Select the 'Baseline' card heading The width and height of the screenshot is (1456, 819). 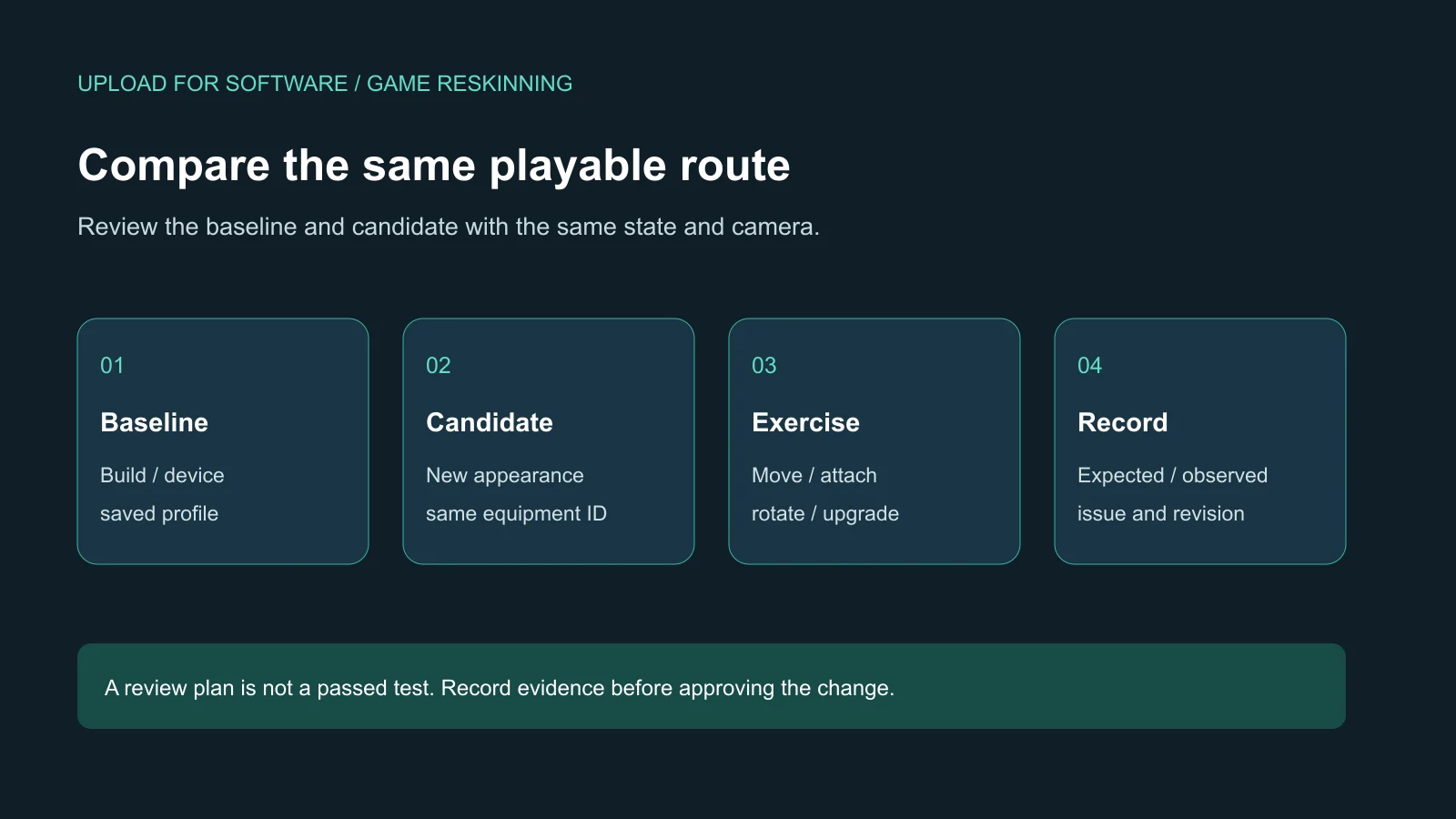(154, 422)
